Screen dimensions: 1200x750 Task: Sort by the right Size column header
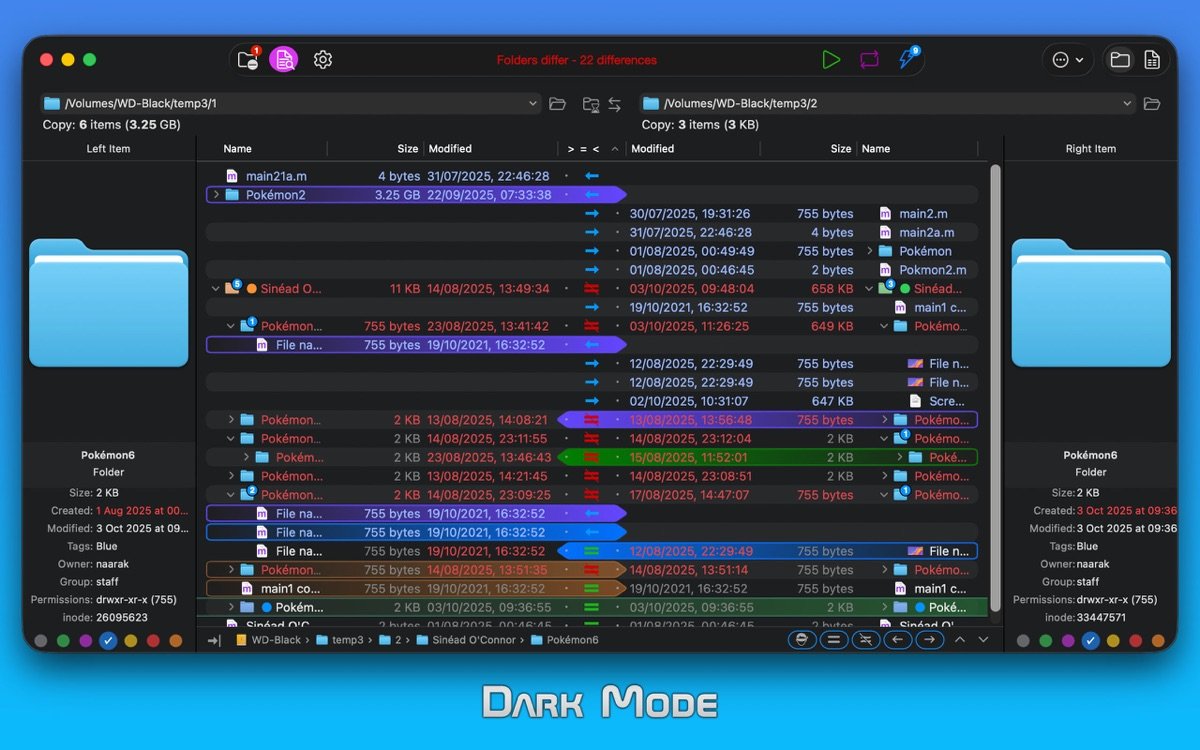pyautogui.click(x=841, y=149)
